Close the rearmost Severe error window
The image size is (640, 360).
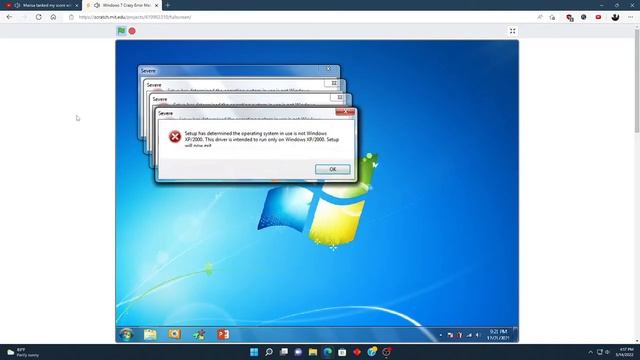click(x=329, y=69)
